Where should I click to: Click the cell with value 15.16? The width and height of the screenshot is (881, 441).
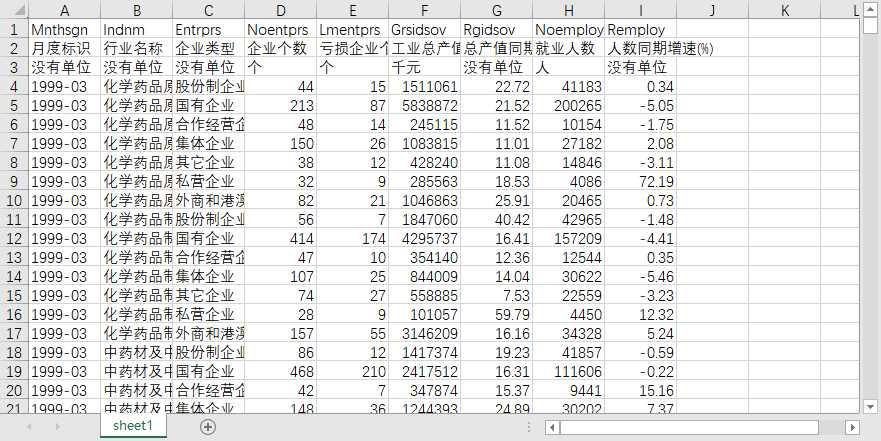641,390
